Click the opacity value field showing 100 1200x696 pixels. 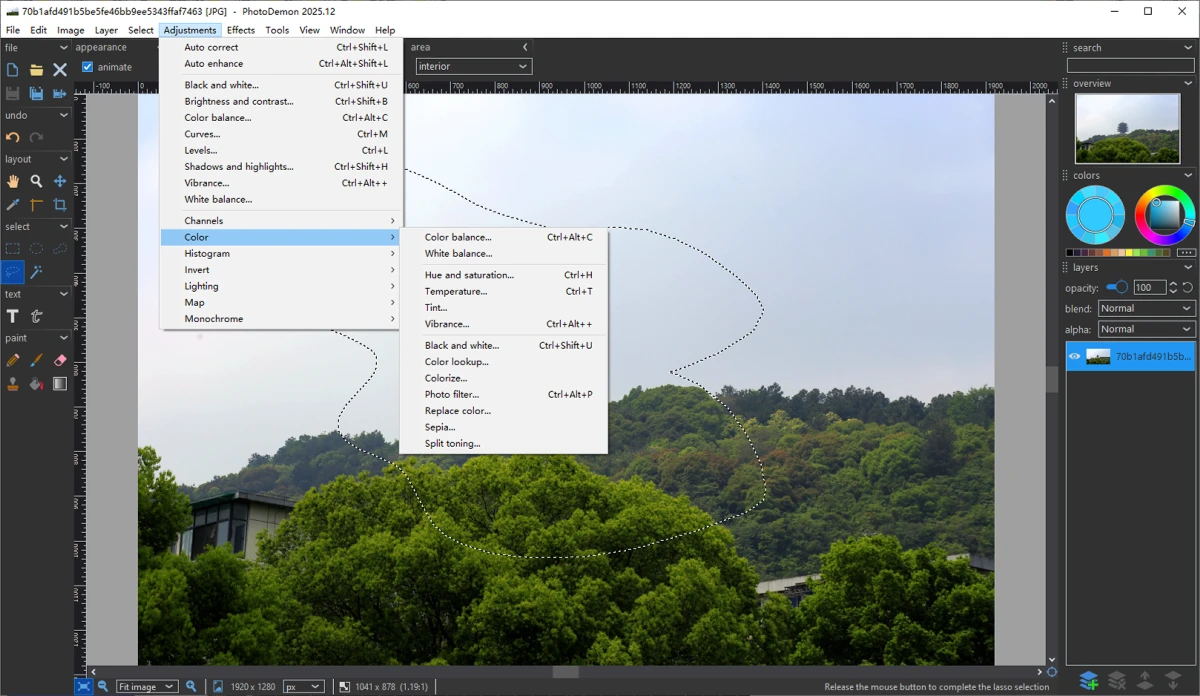tap(1148, 287)
